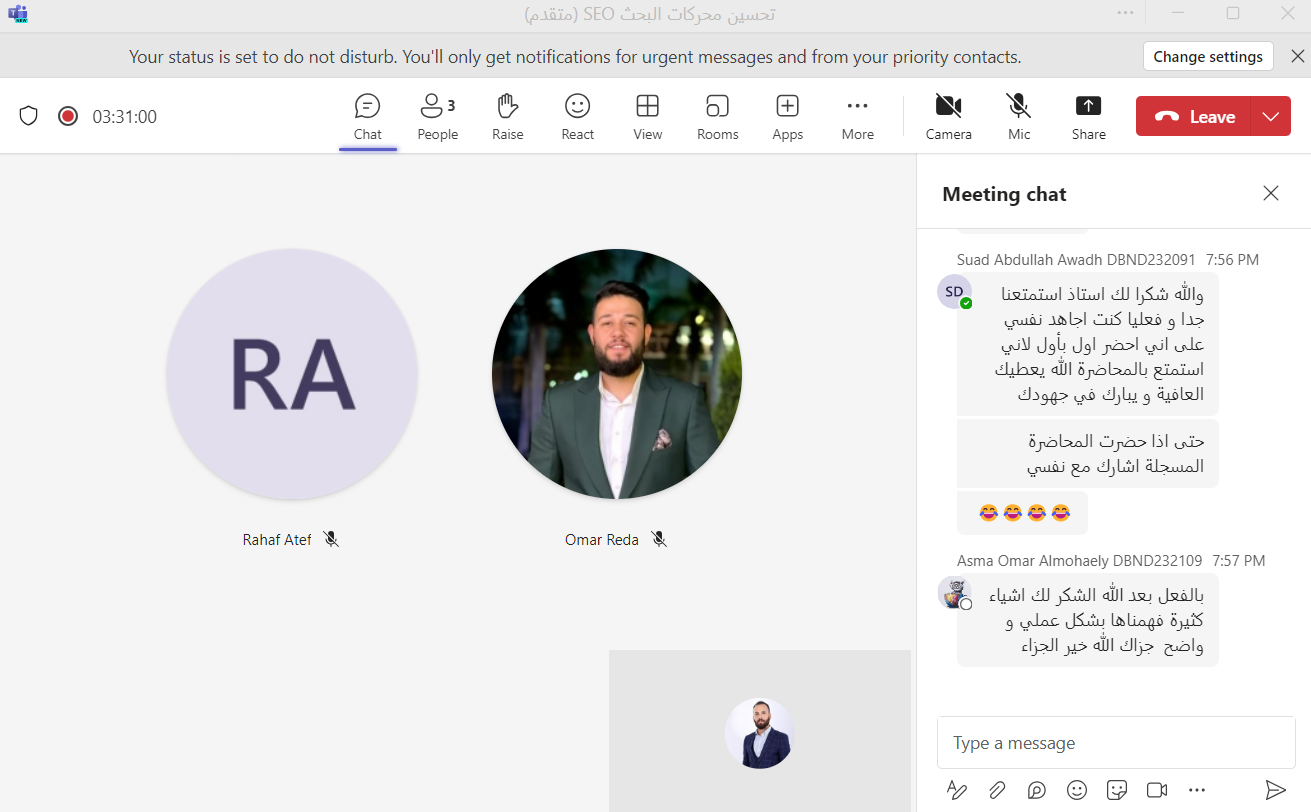Click sender name Asma Omar Almohaely DBND232109
The width and height of the screenshot is (1311, 812).
pos(1079,561)
